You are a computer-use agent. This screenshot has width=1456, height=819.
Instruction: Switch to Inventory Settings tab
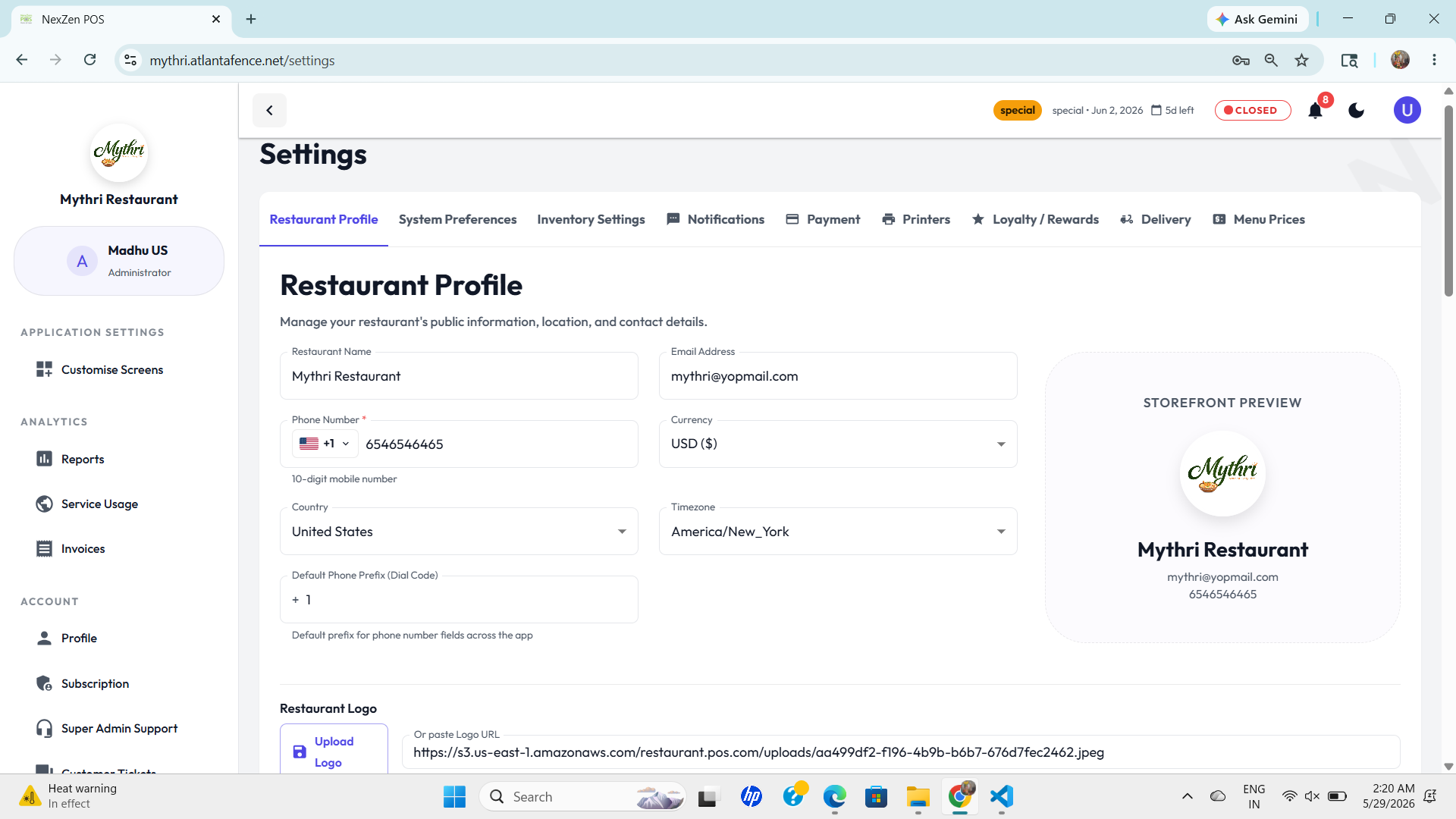point(591,220)
